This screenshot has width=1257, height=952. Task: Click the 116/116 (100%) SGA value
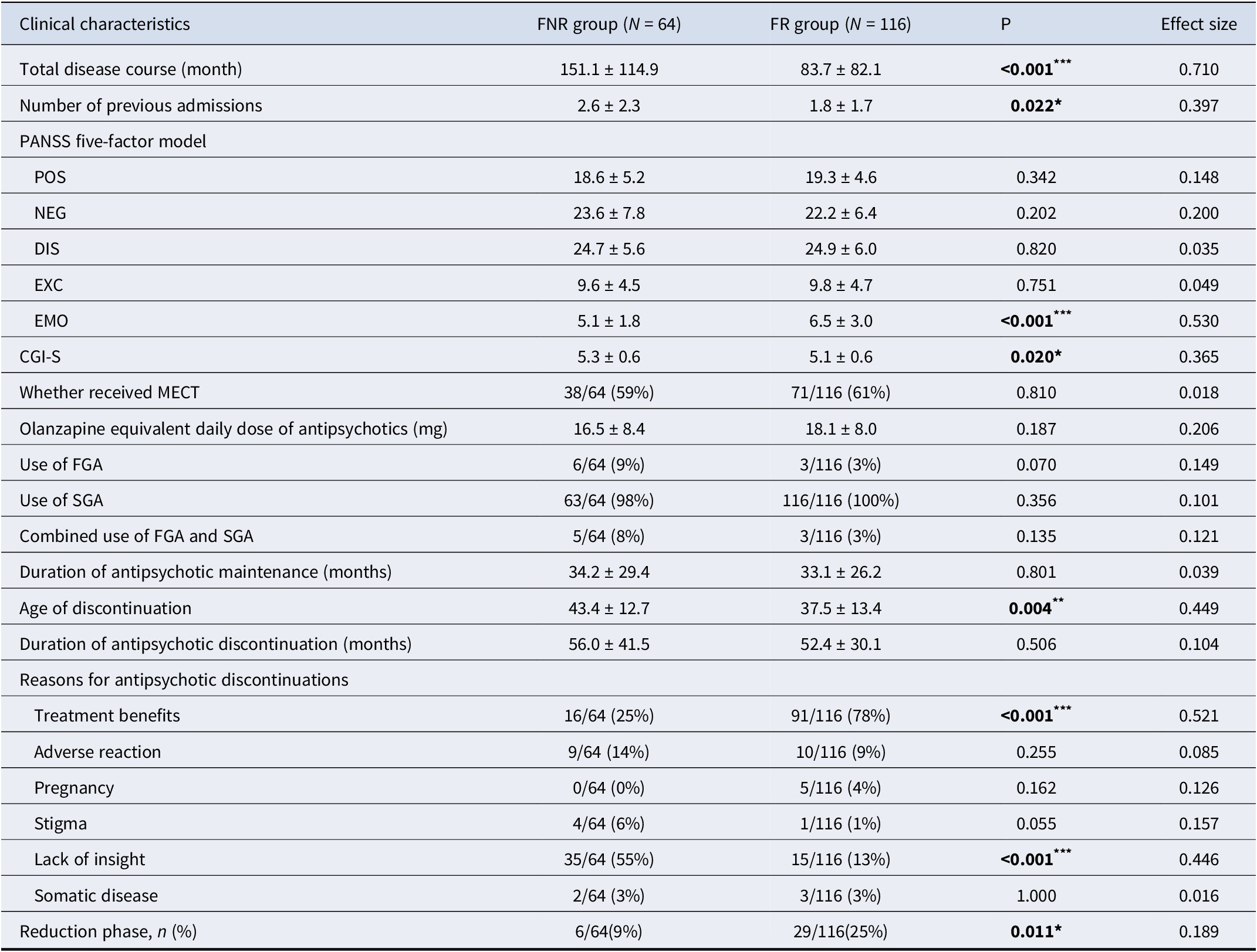(x=840, y=500)
